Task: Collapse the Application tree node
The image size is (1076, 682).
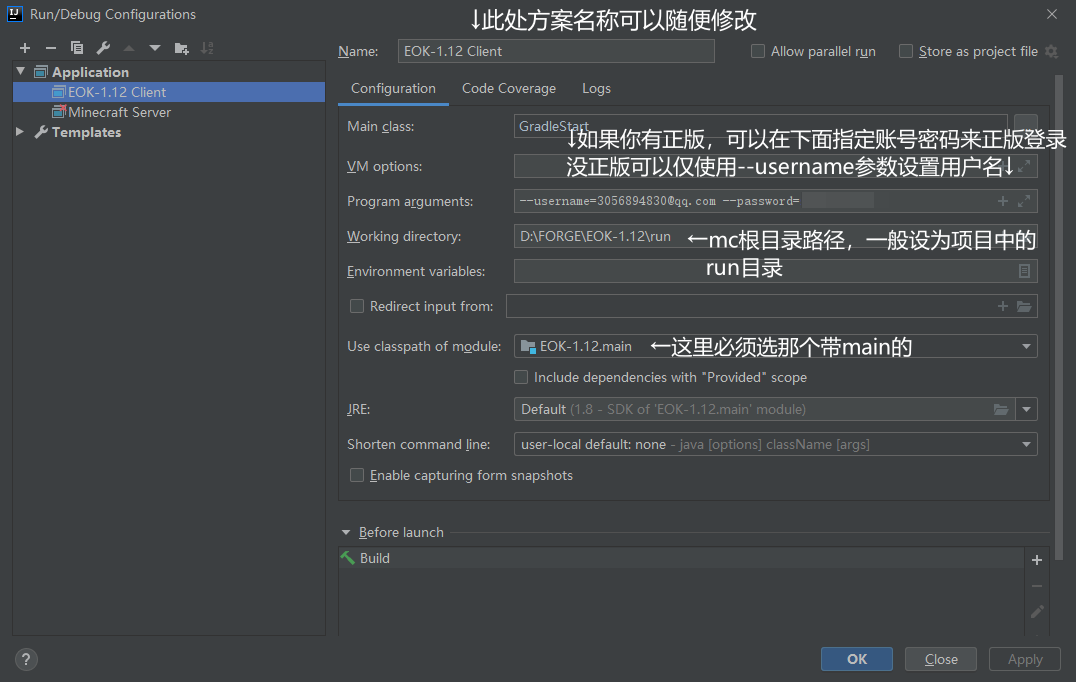Action: click(x=21, y=71)
